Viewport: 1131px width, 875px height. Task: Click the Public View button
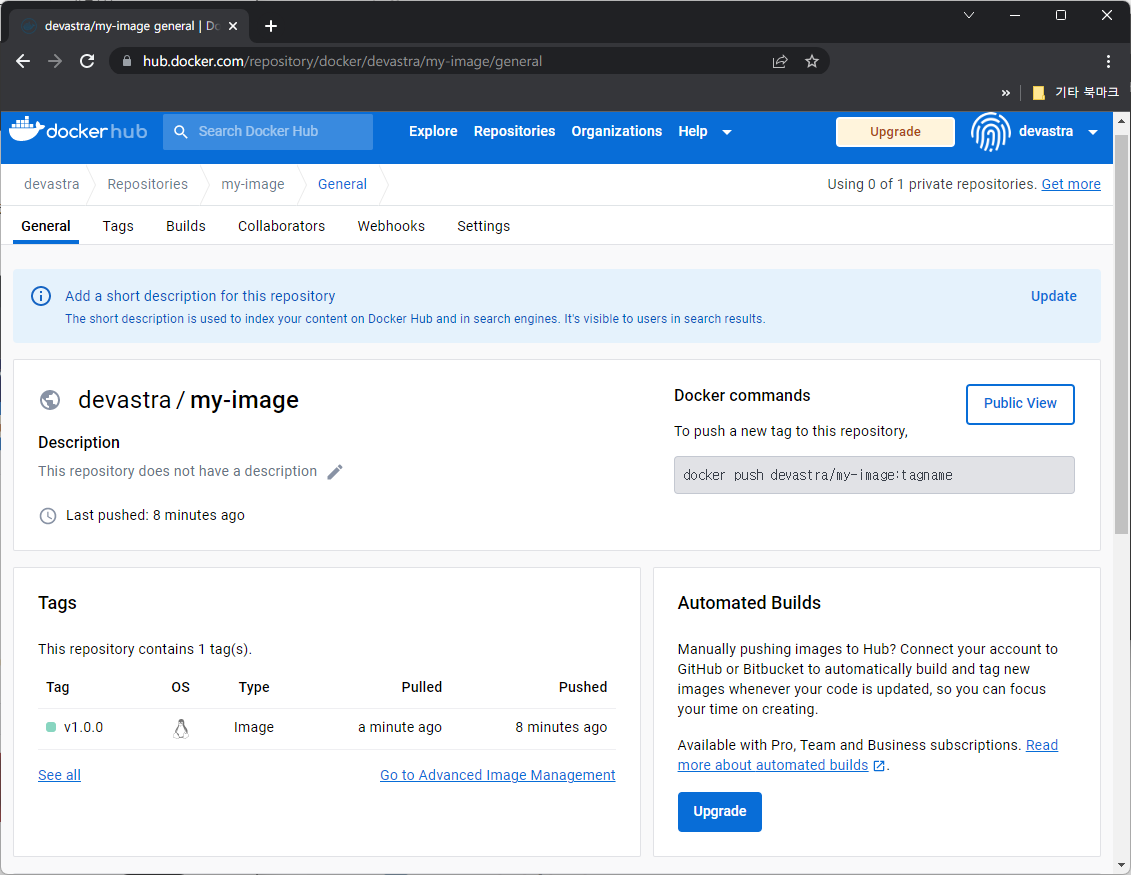tap(1020, 404)
